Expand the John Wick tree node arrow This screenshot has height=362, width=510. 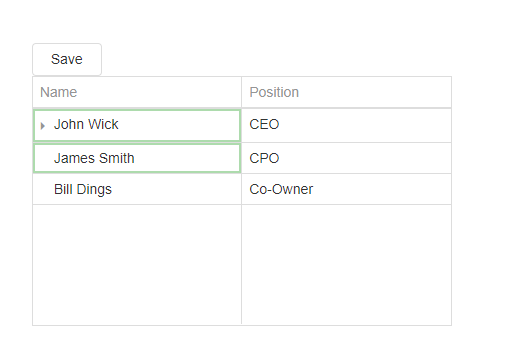43,126
